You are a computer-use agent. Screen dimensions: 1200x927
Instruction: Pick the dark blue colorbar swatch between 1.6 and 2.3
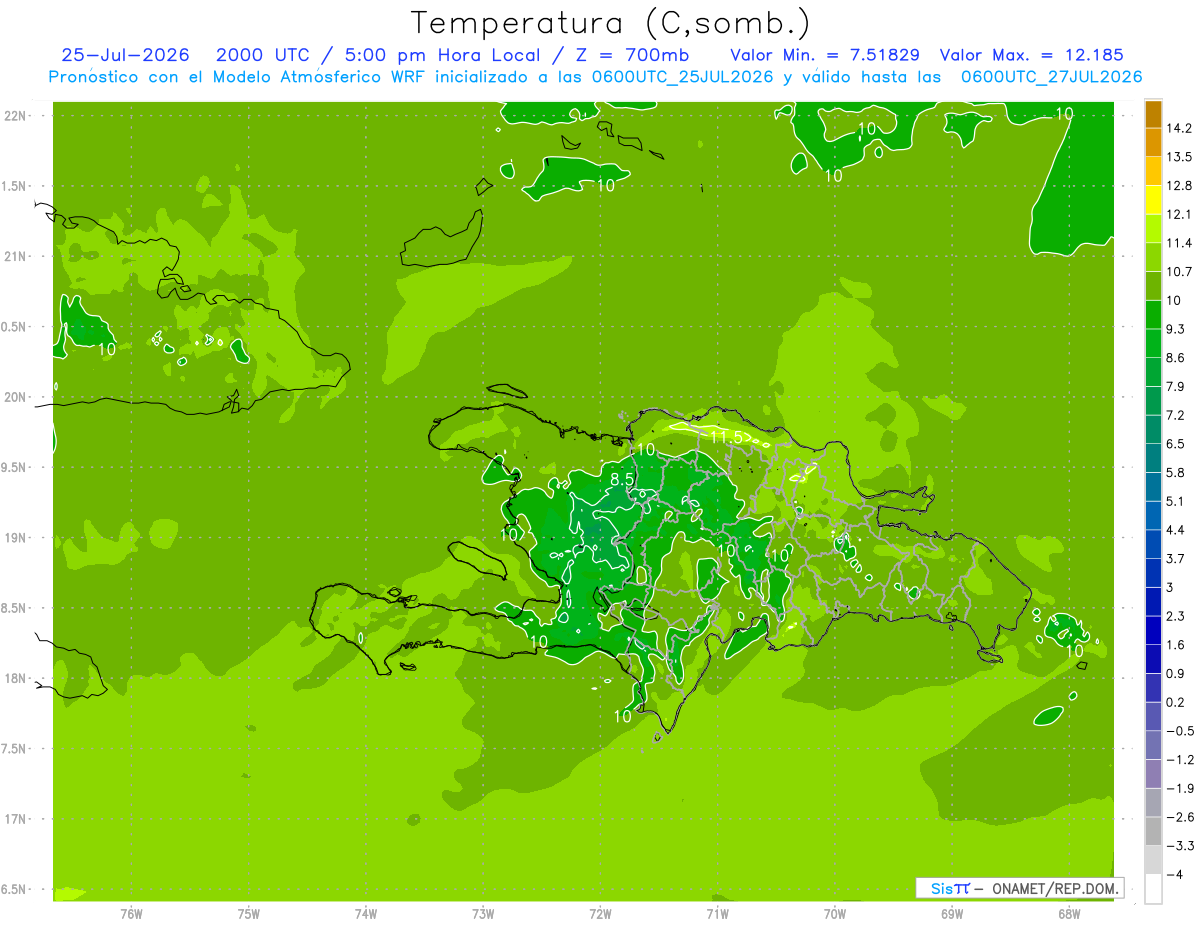(x=1153, y=630)
